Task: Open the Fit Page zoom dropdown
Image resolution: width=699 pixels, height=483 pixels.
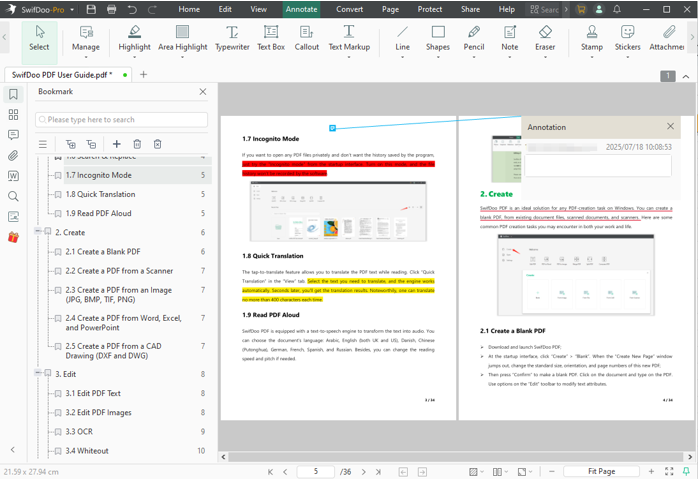Action: pos(601,471)
